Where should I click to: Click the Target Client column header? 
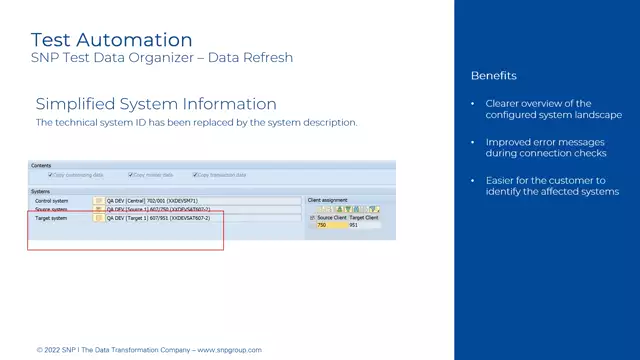click(x=364, y=218)
